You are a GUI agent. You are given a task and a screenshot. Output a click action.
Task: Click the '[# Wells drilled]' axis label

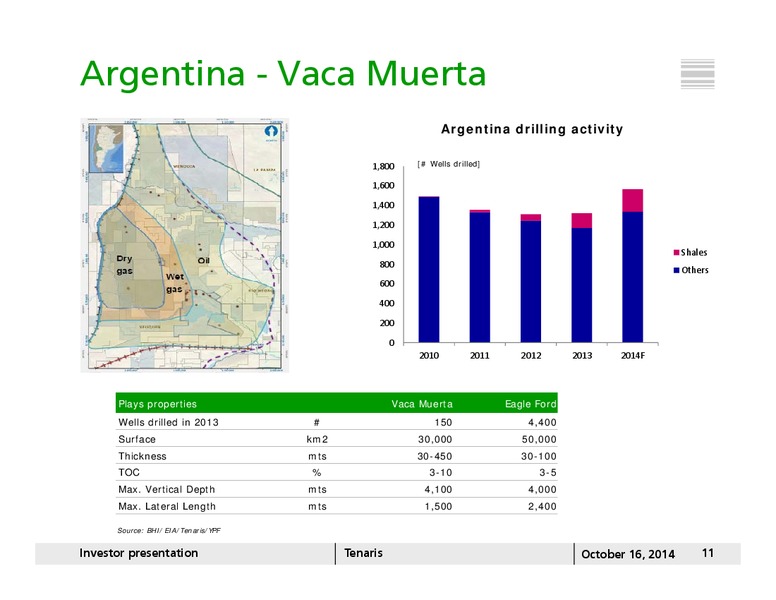point(448,164)
